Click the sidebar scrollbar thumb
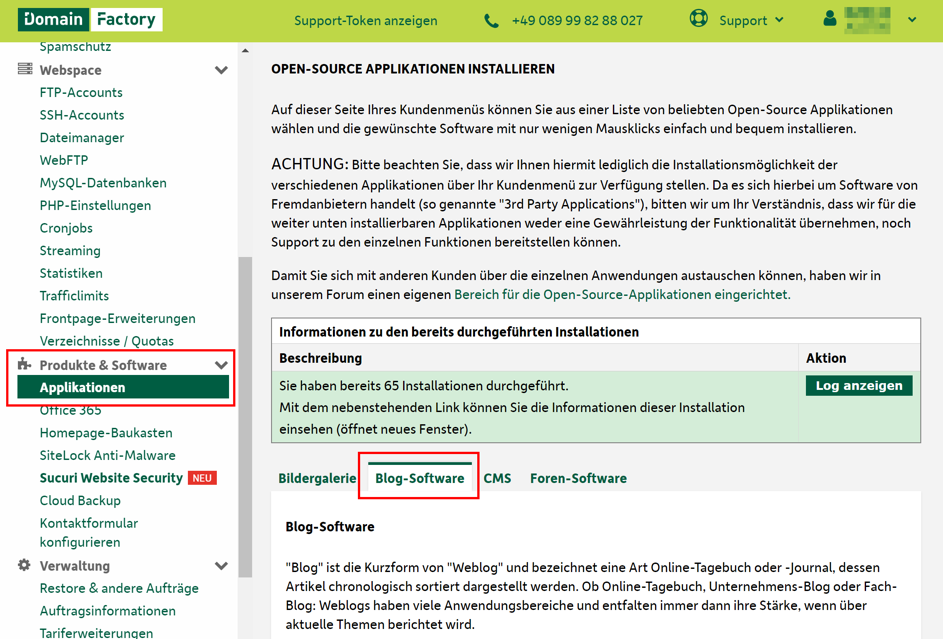Viewport: 943px width, 639px height. 245,417
